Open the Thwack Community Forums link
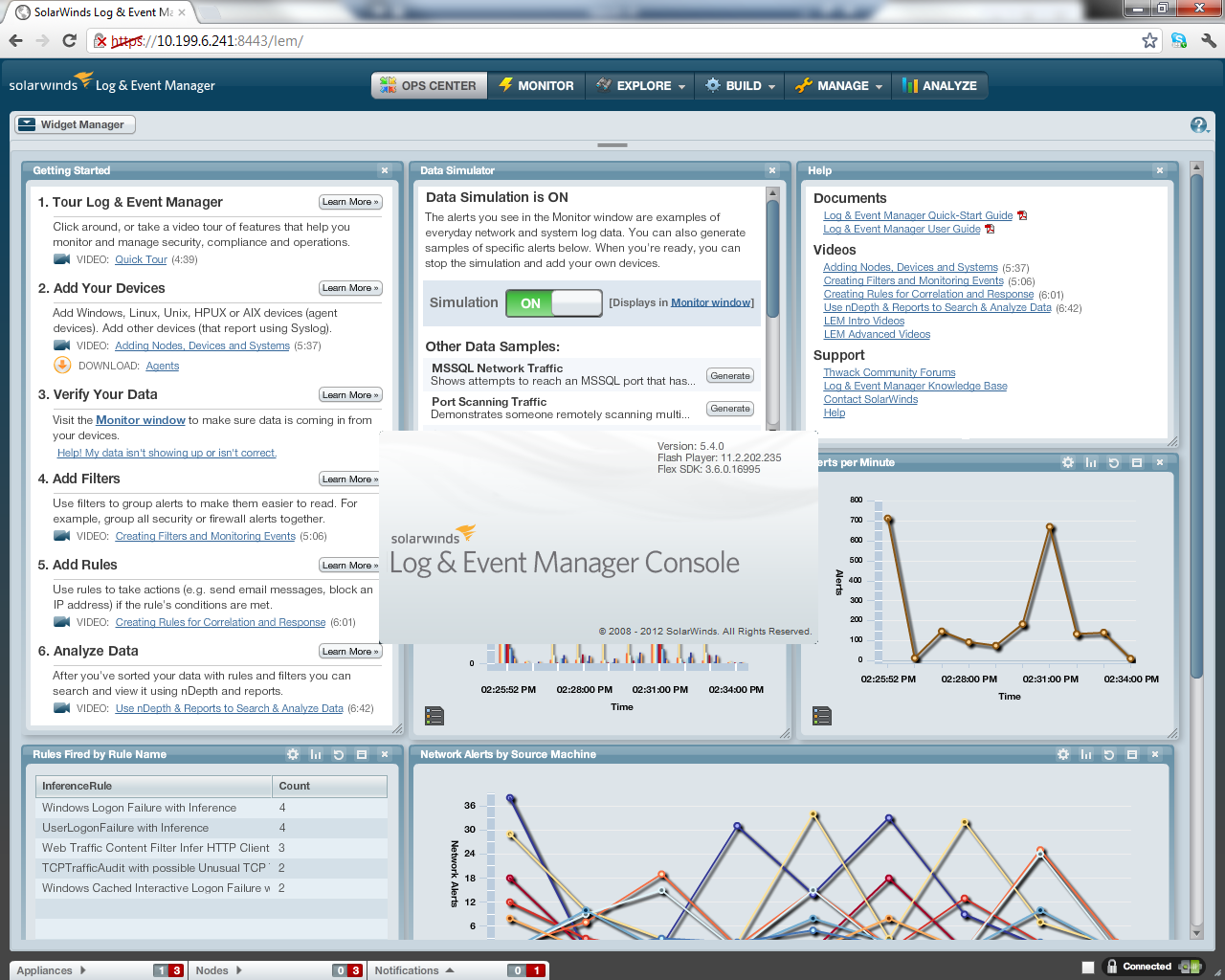 [889, 372]
